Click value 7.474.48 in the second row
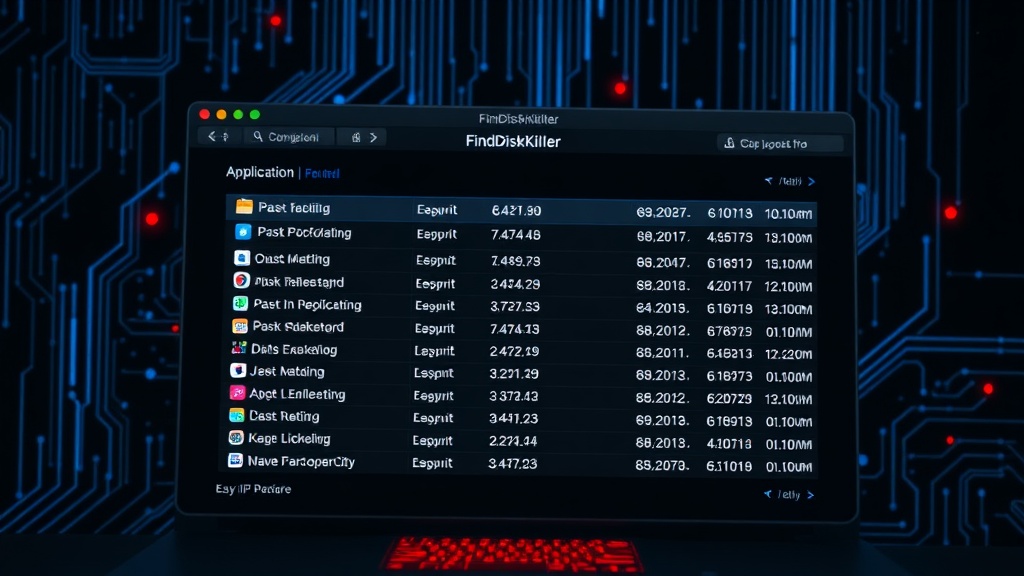The image size is (1024, 576). pos(515,235)
